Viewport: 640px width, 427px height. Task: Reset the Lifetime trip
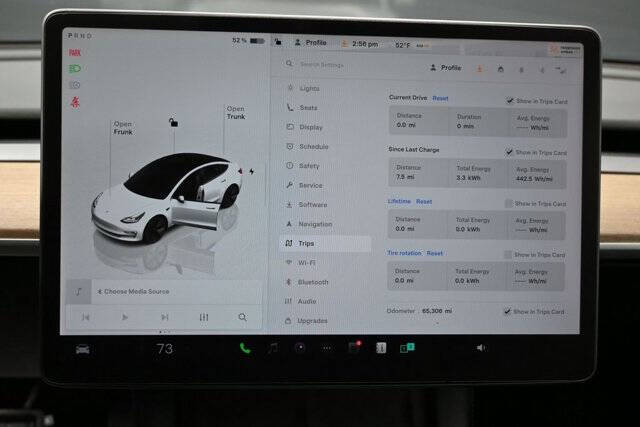pyautogui.click(x=424, y=202)
